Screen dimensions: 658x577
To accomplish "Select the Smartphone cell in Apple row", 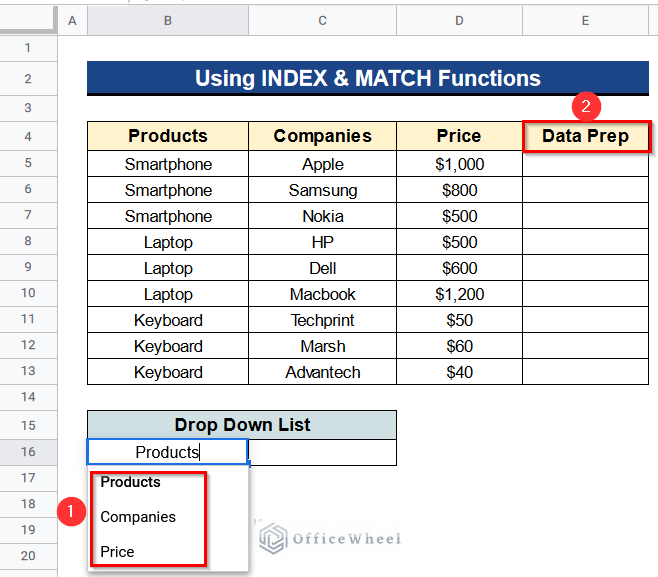I will point(168,164).
